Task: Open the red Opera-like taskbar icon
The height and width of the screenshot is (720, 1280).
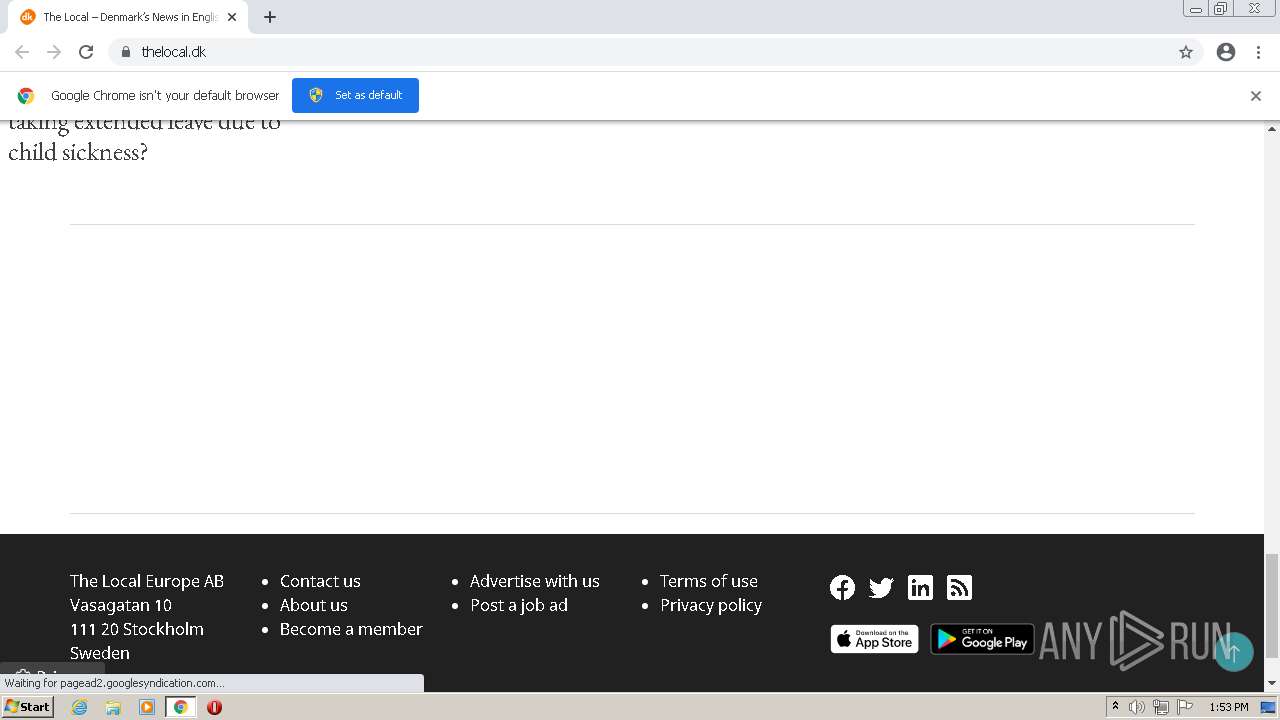Action: click(x=214, y=707)
